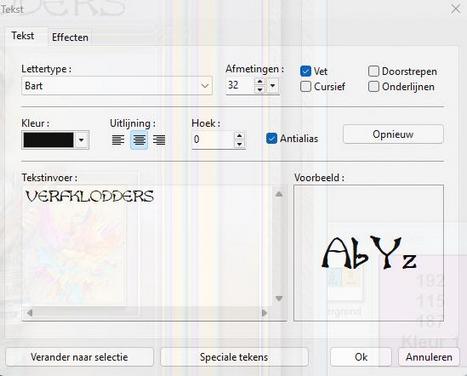This screenshot has width=467, height=376.
Task: Enable the Cursief checkbox
Action: 305,87
